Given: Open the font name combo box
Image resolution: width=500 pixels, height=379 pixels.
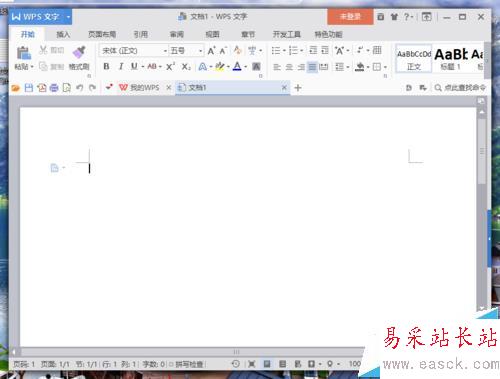Looking at the screenshot, I should point(133,51).
